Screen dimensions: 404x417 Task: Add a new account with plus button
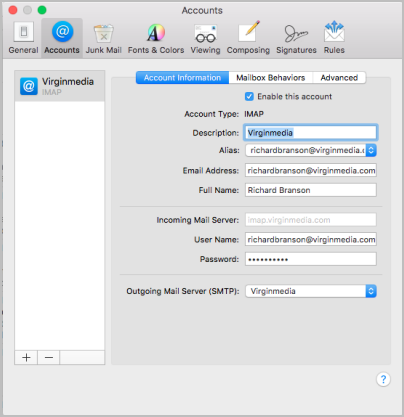[26, 357]
